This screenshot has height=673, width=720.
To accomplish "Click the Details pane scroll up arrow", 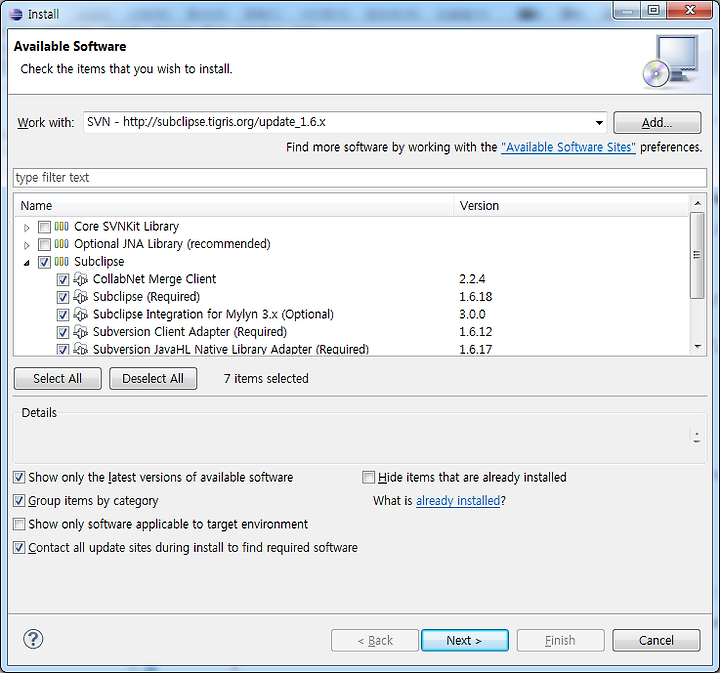I will (697, 433).
